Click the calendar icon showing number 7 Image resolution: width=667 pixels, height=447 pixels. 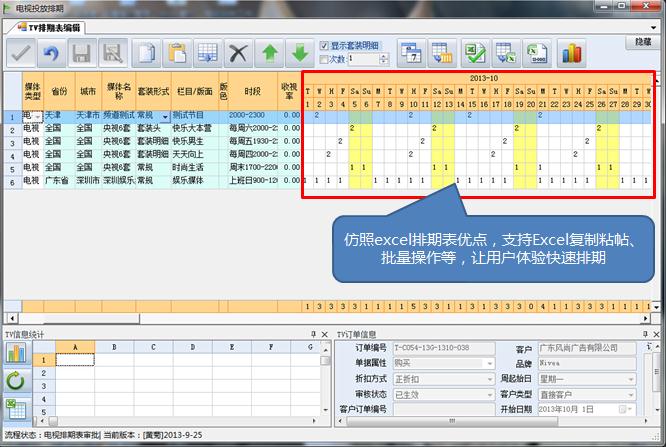pyautogui.click(x=411, y=53)
